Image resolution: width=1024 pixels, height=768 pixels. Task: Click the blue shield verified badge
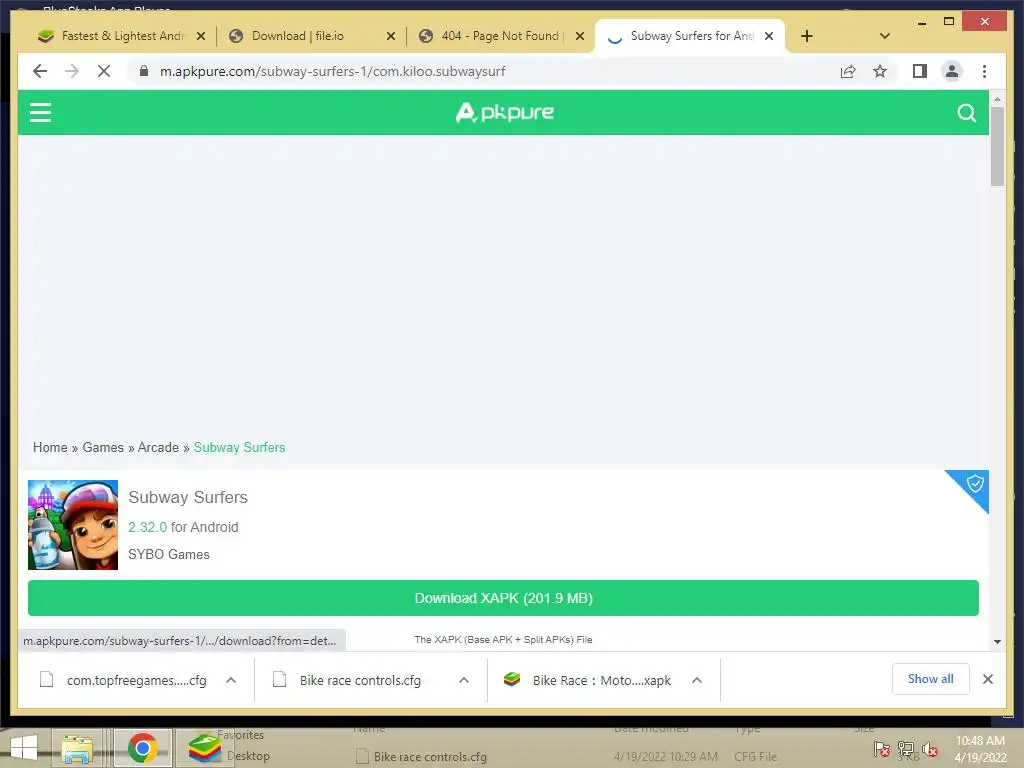point(974,484)
